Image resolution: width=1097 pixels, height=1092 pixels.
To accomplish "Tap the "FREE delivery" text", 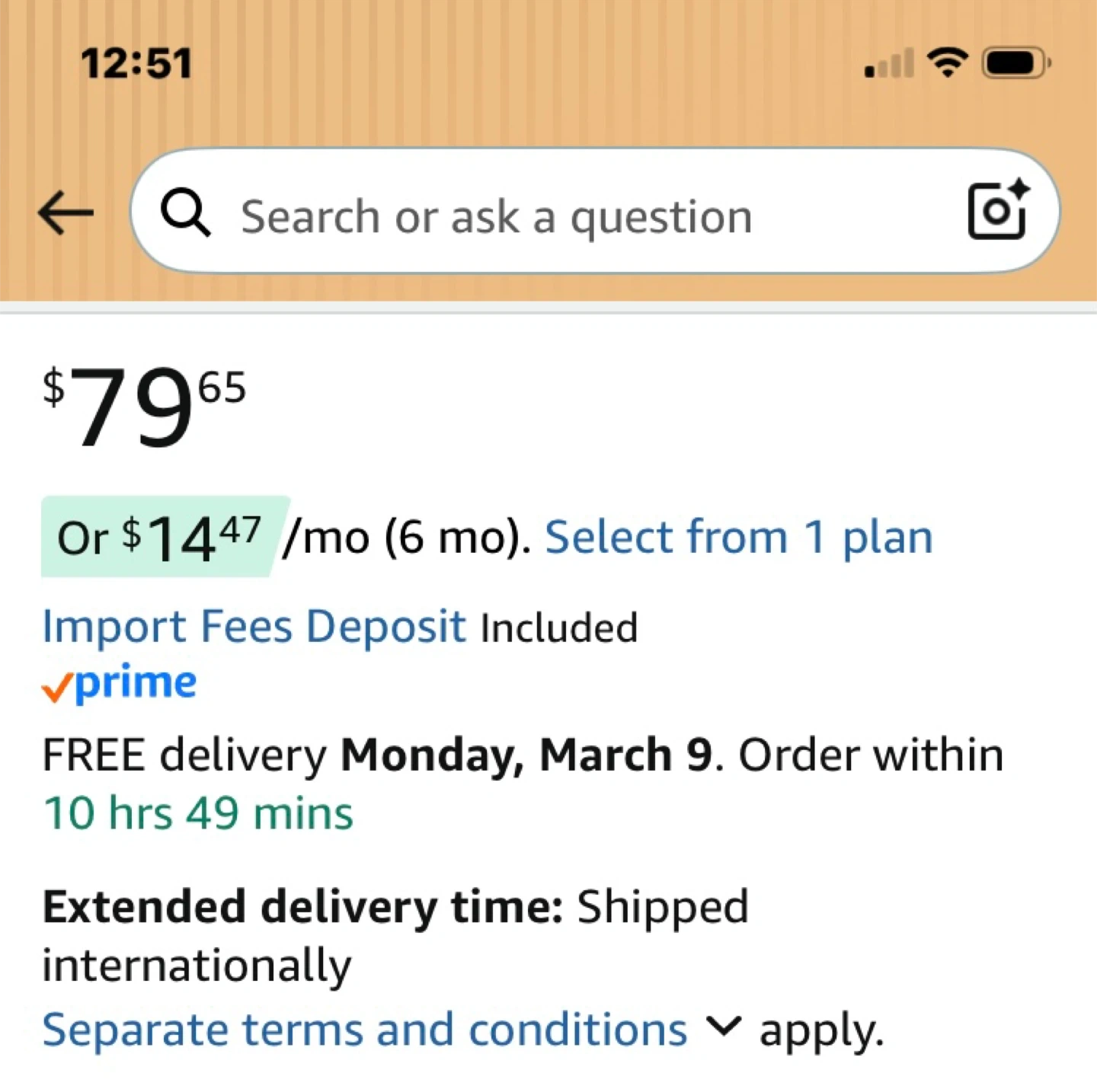I will [184, 755].
